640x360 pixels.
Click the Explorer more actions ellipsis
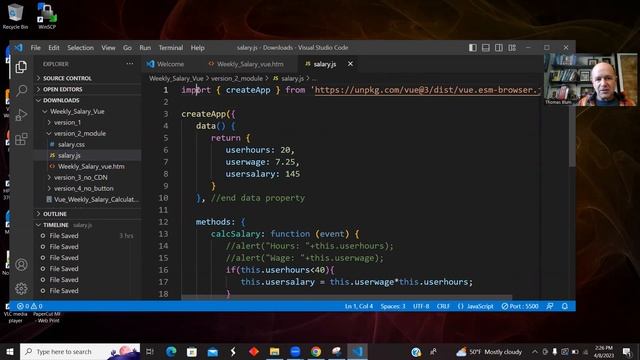(x=130, y=64)
